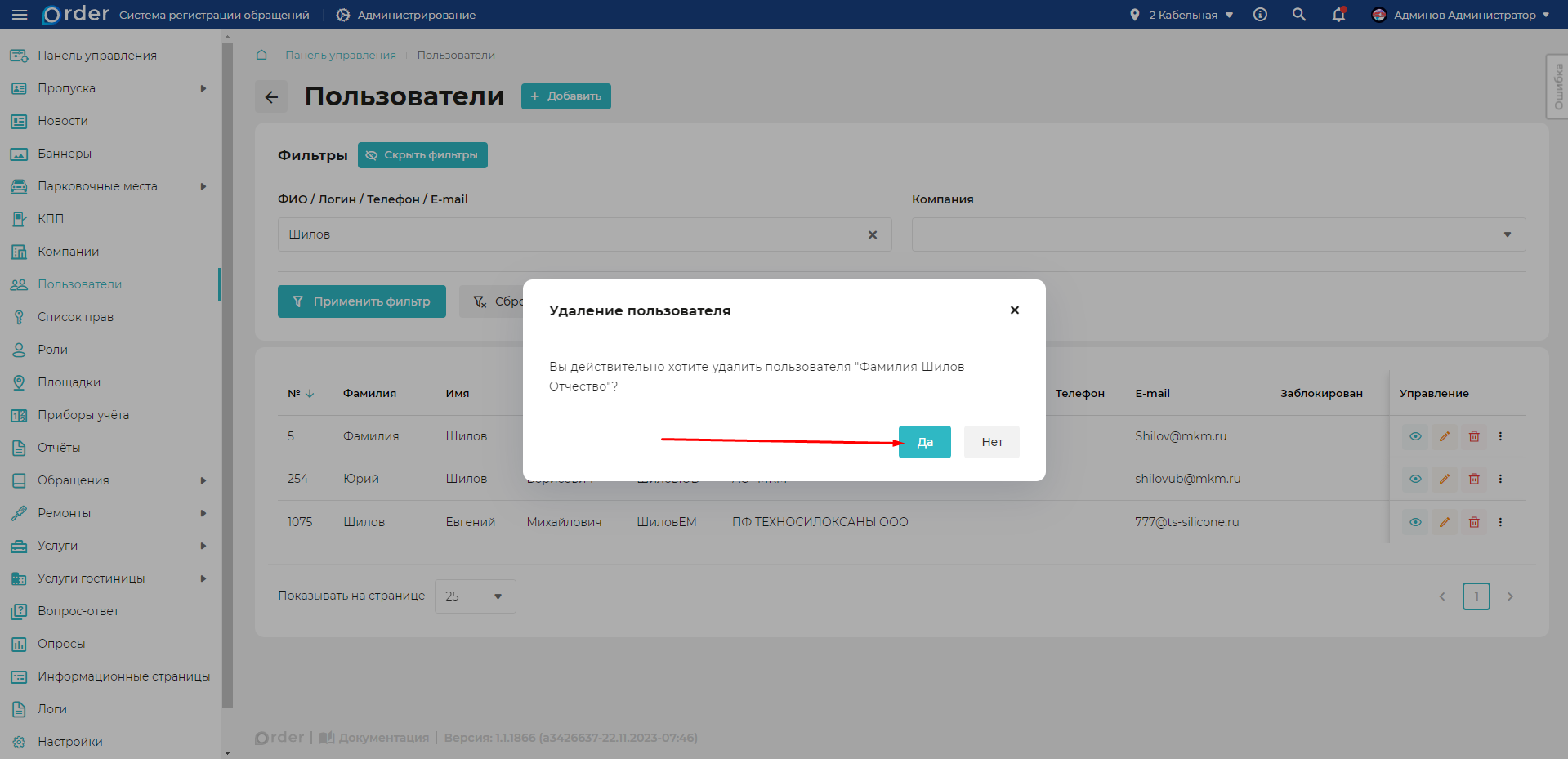View user 1075 with the eye icon
Viewport: 1568px width, 759px height.
click(1415, 522)
